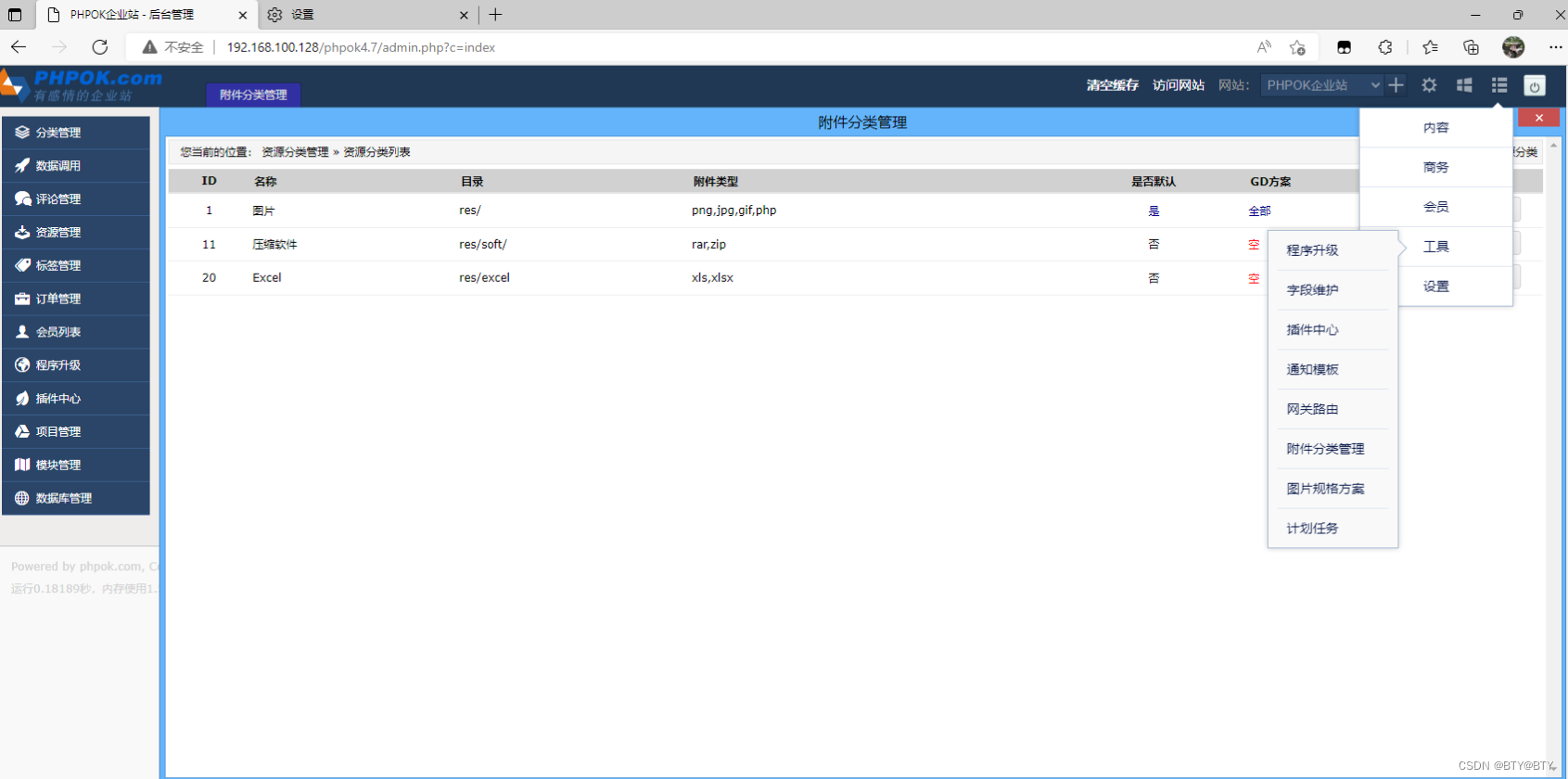Screen dimensions: 1568x779
Task: Click the 压缩软件 name cell
Action: click(274, 245)
